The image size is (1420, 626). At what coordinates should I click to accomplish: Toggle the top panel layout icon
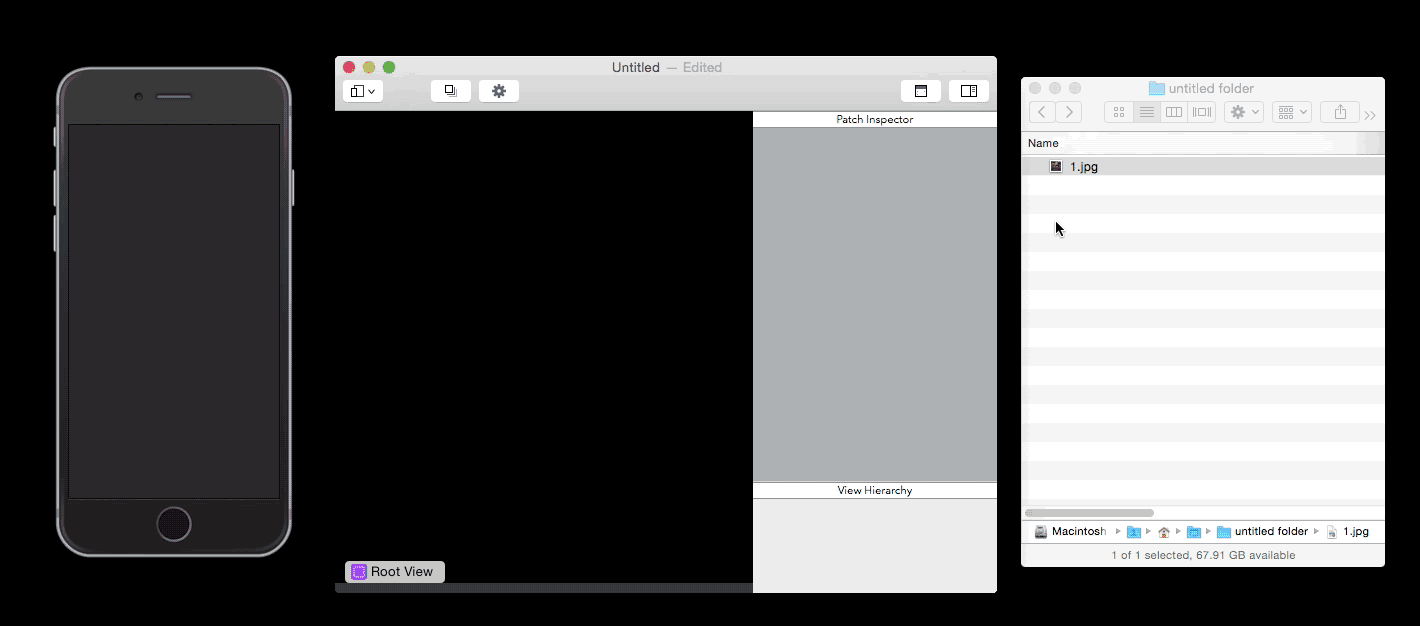921,91
